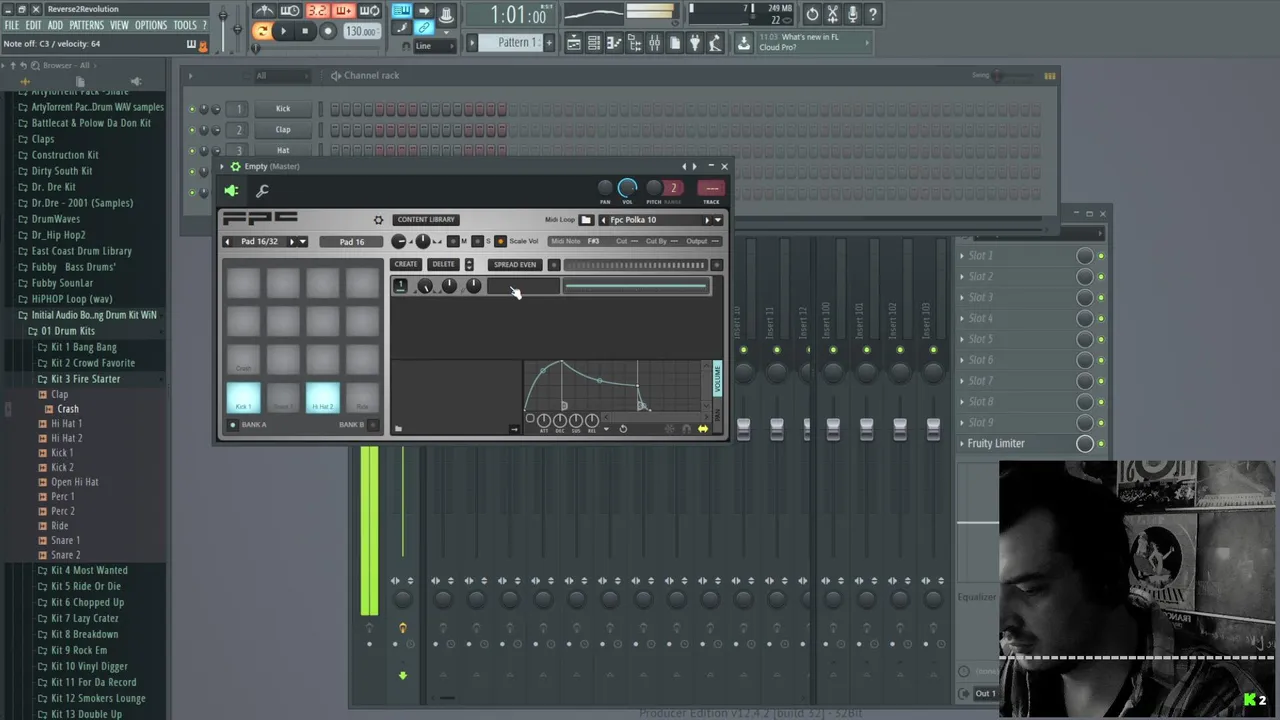Click the plug-shaped plugin picker icon
The image size is (1280, 720).
point(695,43)
